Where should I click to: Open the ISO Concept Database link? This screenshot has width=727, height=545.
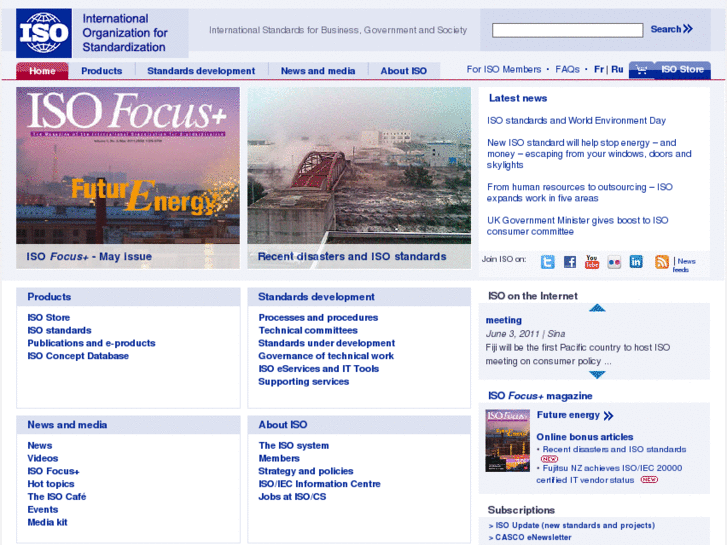point(78,356)
